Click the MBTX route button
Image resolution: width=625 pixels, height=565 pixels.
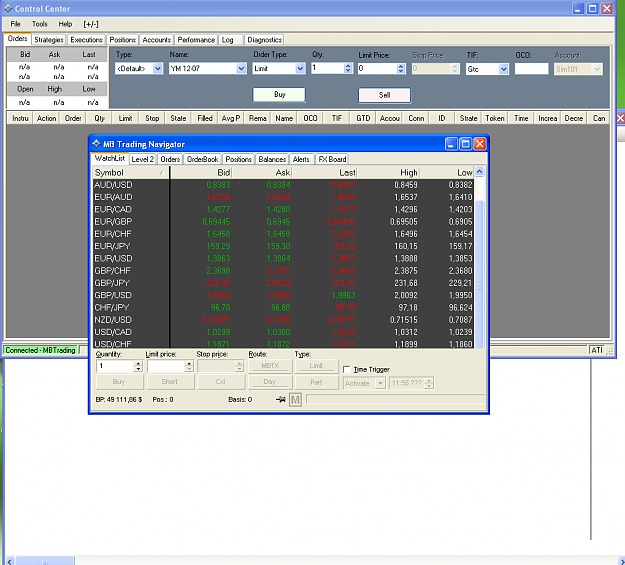point(270,366)
